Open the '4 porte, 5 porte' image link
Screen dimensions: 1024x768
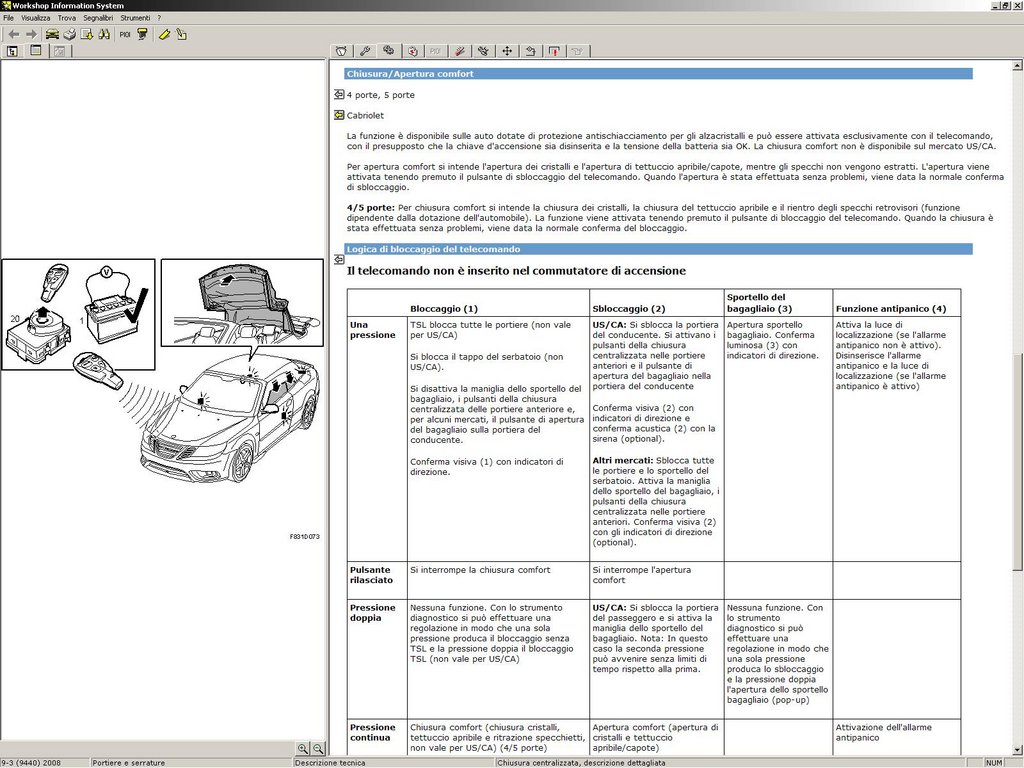tap(339, 95)
